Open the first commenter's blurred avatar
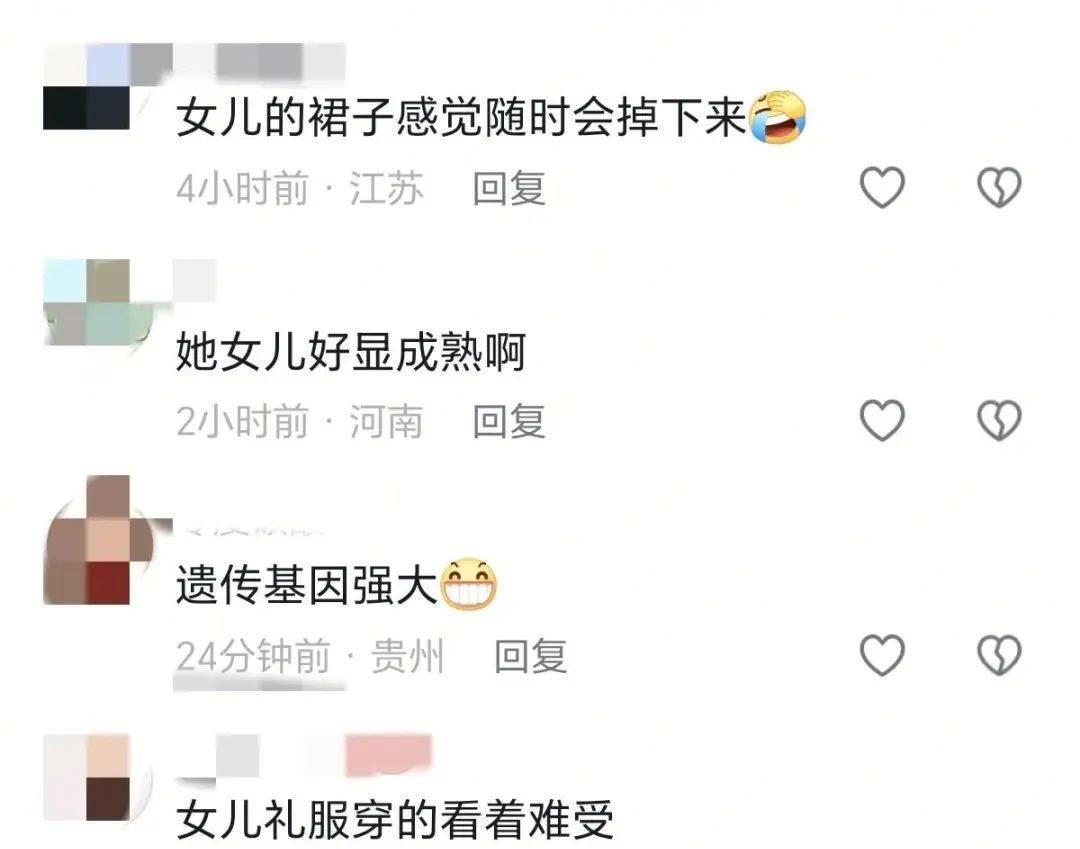 [x=96, y=87]
